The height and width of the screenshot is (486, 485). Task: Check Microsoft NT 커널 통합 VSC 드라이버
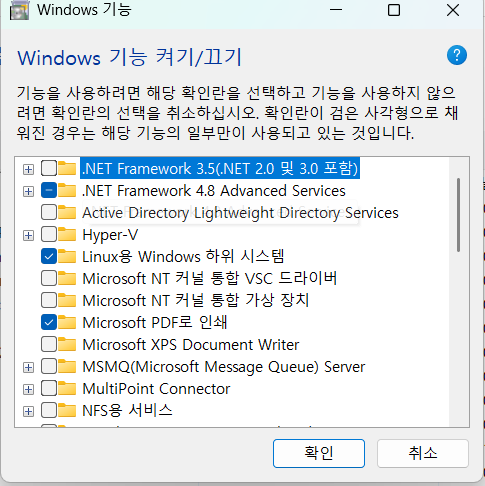49,279
